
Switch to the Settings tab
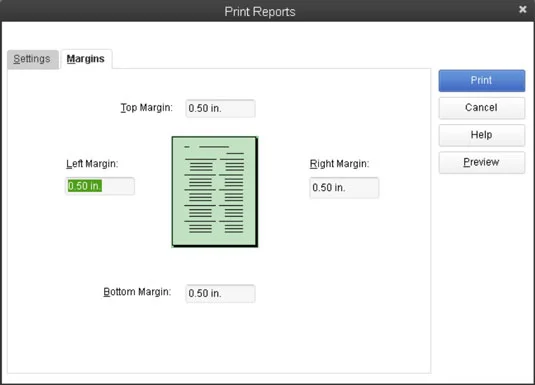pyautogui.click(x=33, y=59)
